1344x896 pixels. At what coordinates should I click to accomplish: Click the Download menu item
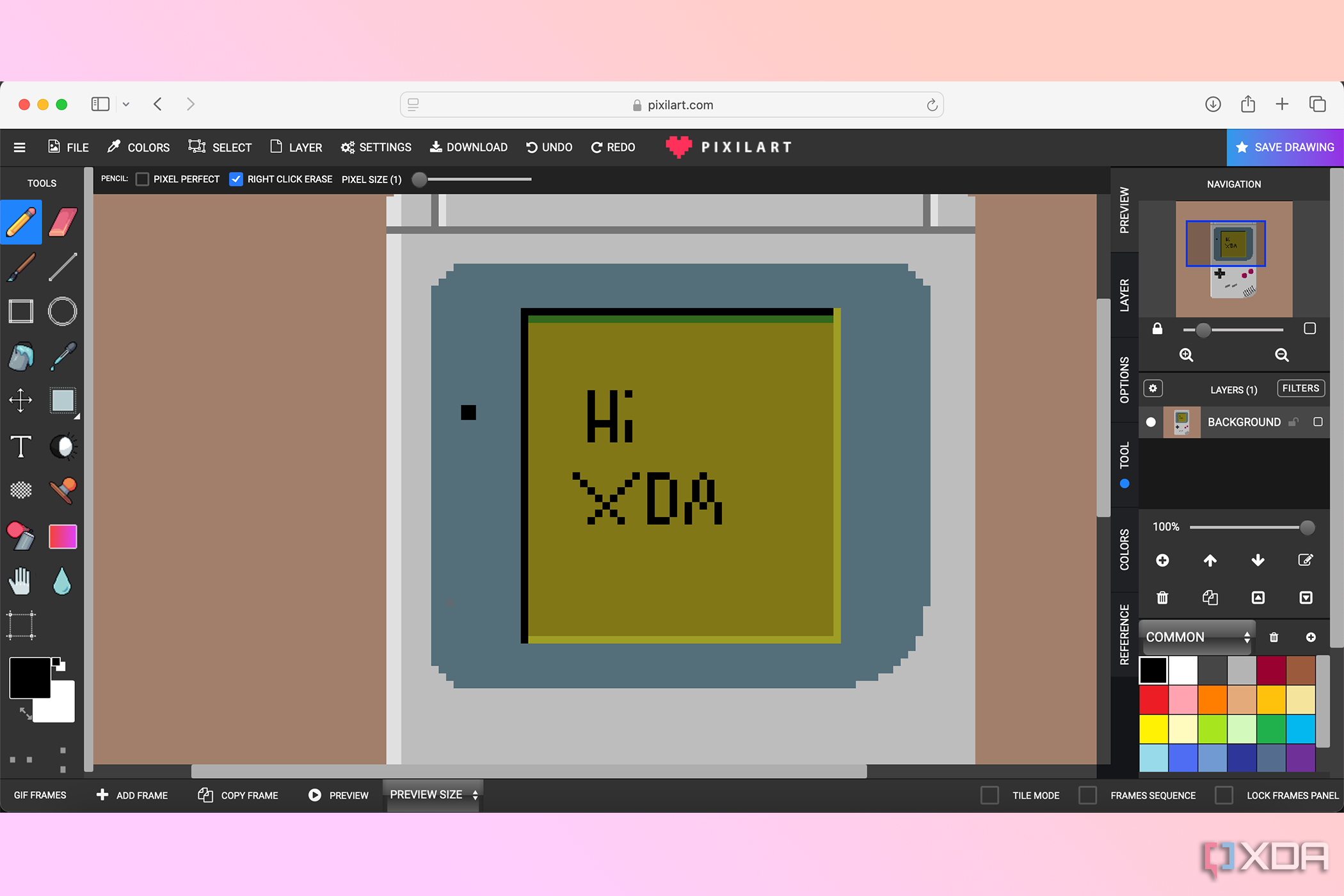pos(468,148)
